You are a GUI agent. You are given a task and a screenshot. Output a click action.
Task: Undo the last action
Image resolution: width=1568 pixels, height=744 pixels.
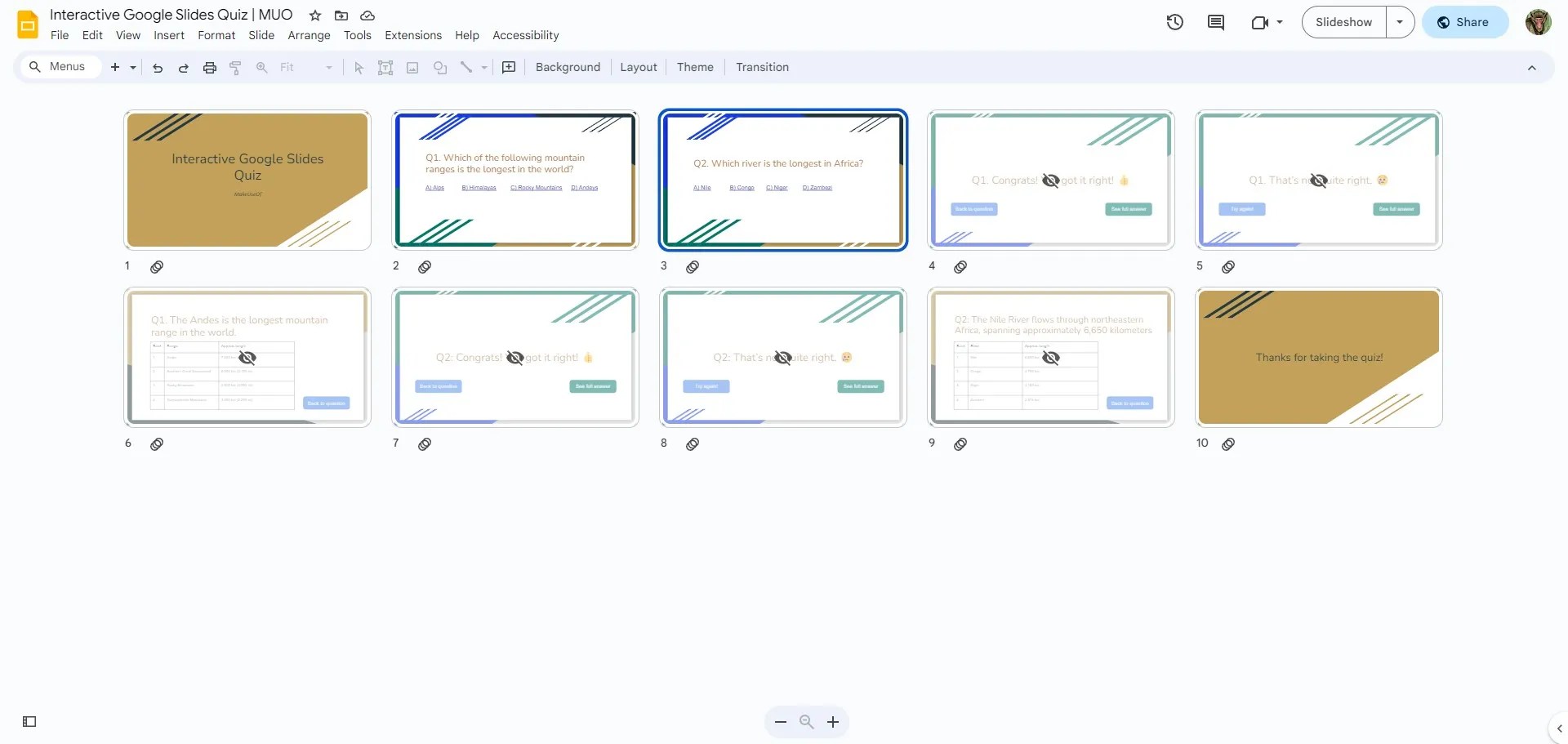point(158,68)
